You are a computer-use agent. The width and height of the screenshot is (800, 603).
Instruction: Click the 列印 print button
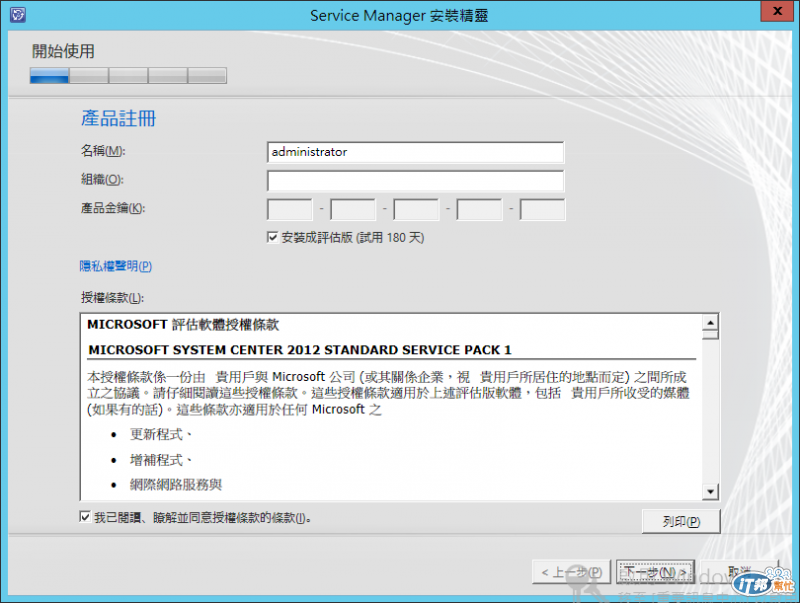[681, 521]
